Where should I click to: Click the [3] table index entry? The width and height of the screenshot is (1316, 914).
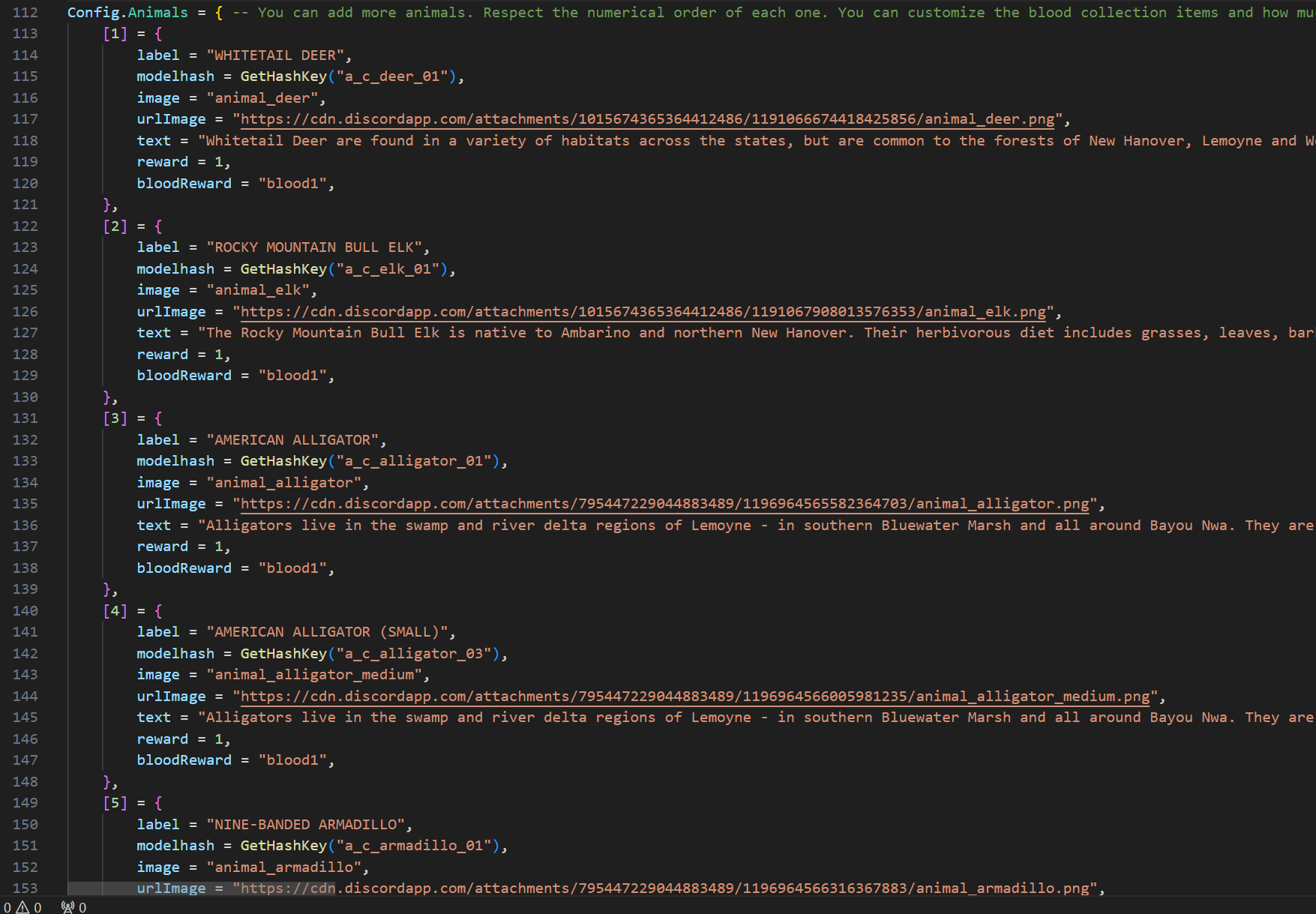click(115, 418)
